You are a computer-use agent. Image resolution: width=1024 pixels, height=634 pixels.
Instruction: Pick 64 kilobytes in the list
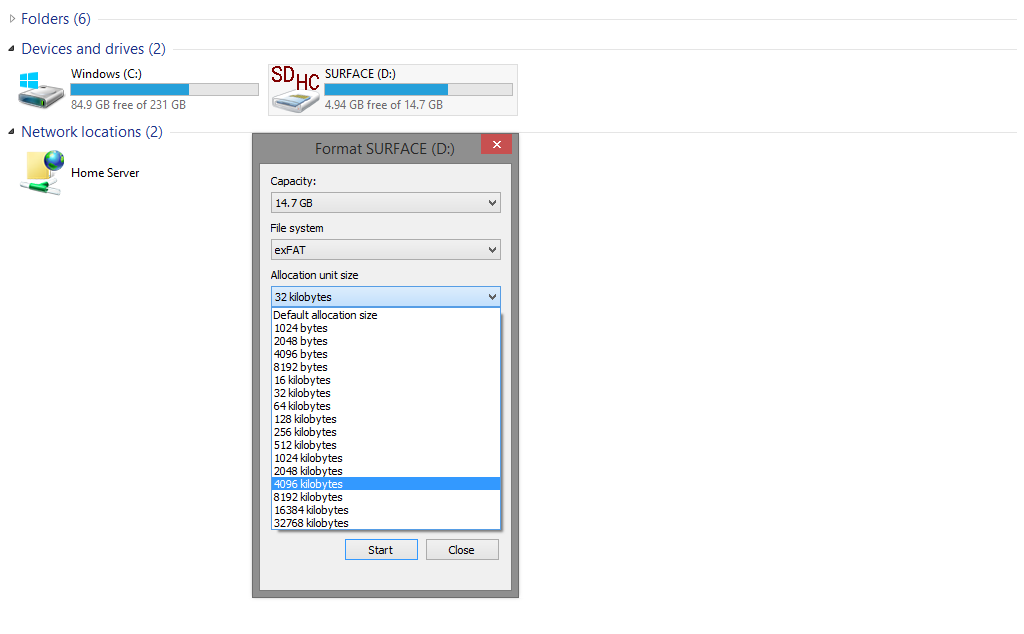click(385, 406)
